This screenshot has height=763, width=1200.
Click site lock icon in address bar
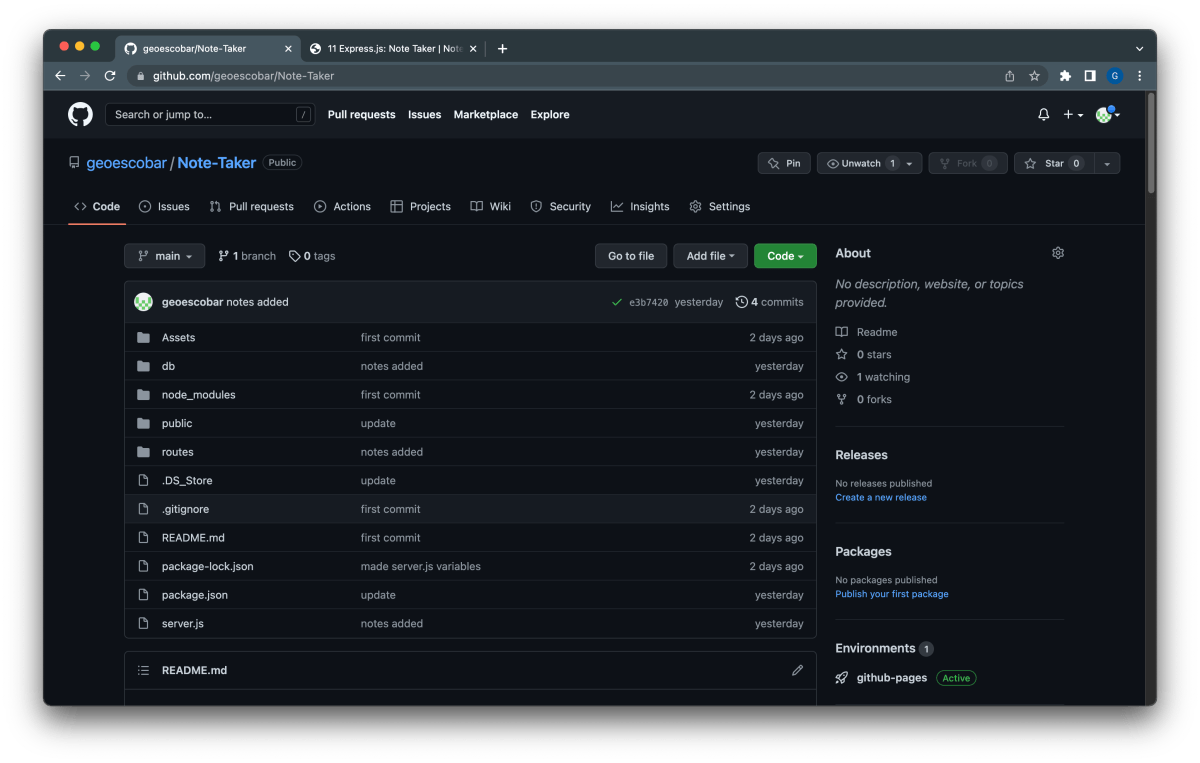pos(141,76)
